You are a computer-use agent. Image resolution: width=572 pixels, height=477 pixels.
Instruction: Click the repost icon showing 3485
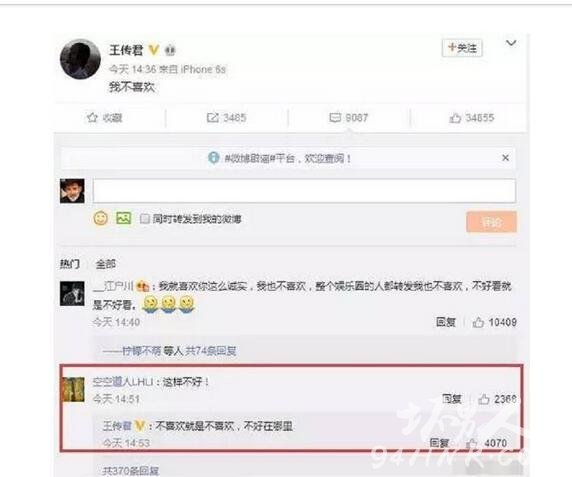(x=212, y=117)
